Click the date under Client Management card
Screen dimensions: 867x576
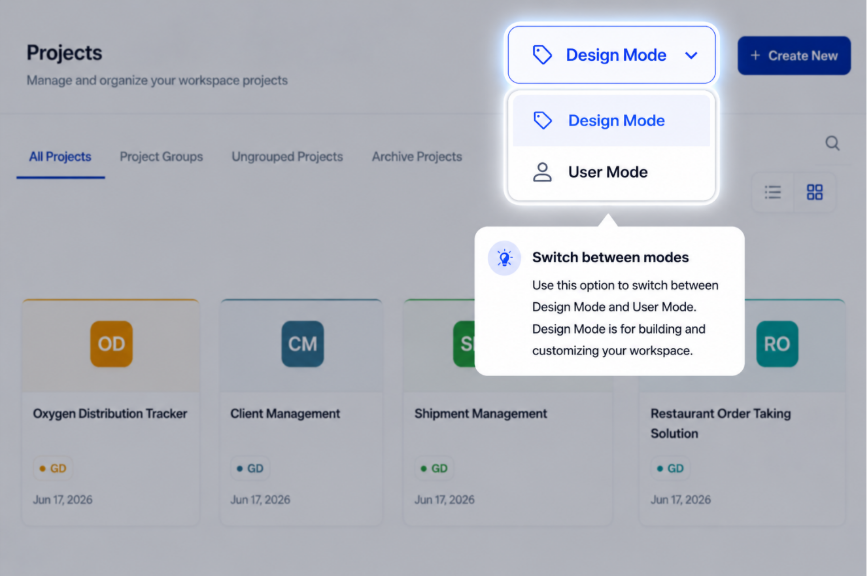coord(260,500)
